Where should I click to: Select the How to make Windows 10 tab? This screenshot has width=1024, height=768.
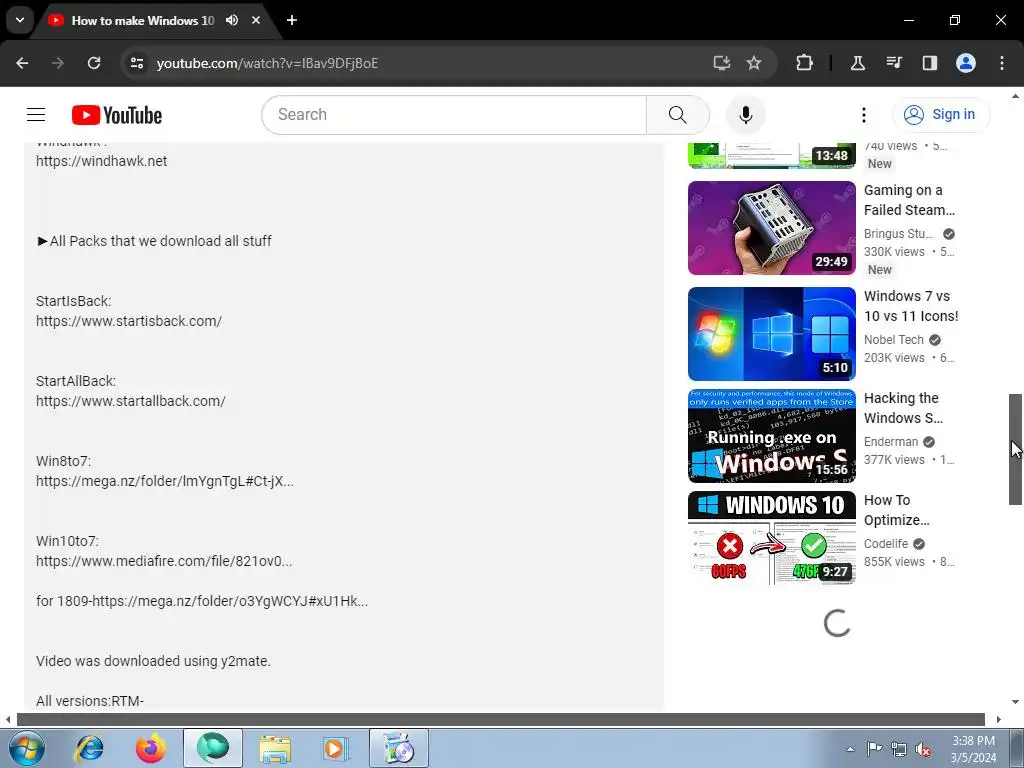(142, 20)
